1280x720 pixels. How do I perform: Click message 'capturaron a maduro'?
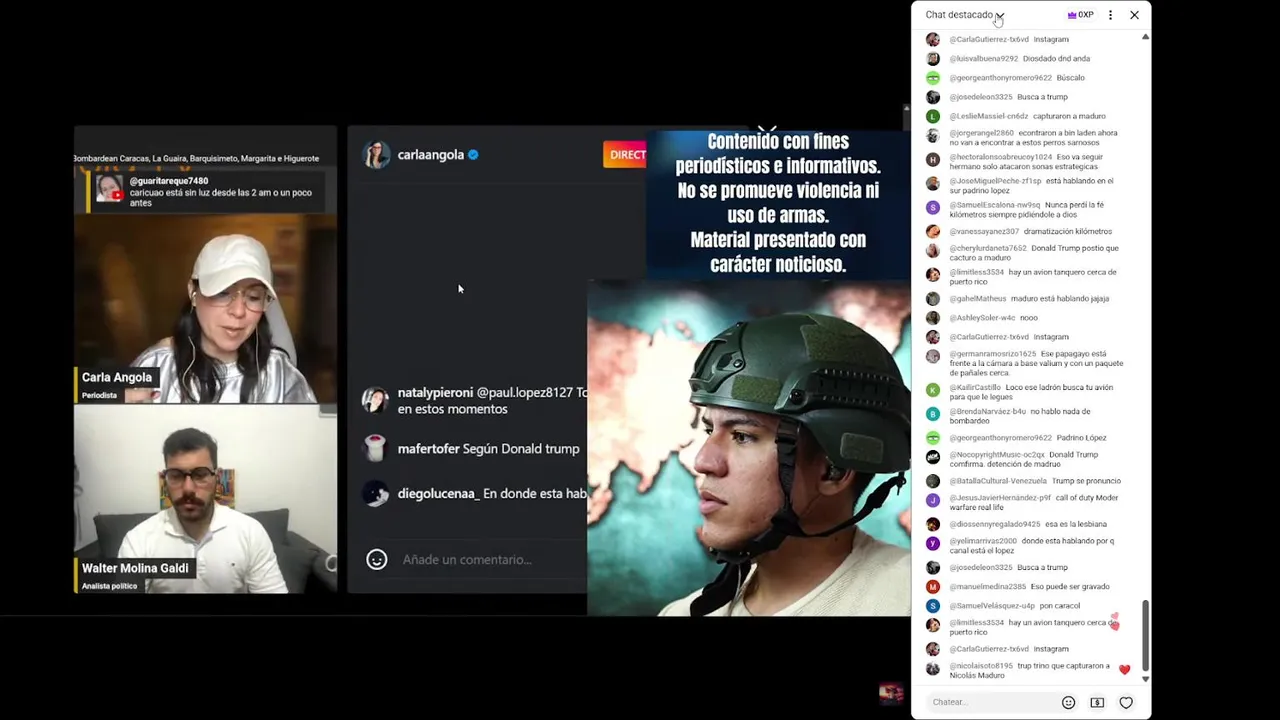(1069, 116)
